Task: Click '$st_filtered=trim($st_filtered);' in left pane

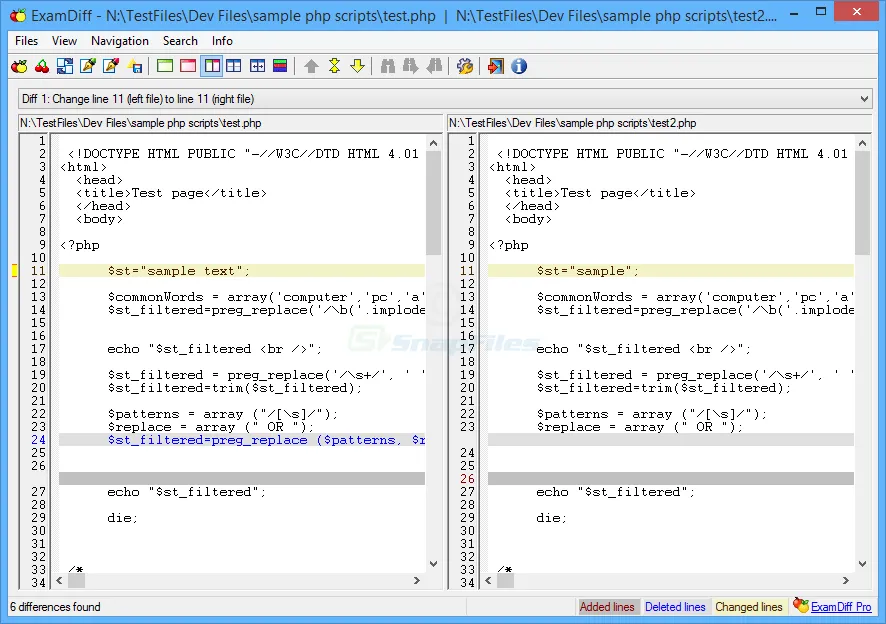Action: [235, 388]
